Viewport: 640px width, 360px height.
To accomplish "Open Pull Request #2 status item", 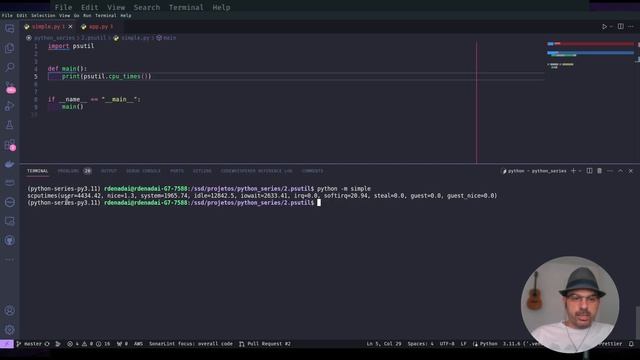I will pos(265,344).
